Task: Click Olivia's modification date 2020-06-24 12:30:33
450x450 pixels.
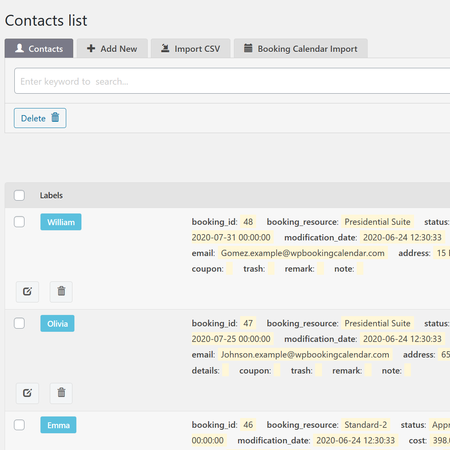Action: [x=402, y=339]
